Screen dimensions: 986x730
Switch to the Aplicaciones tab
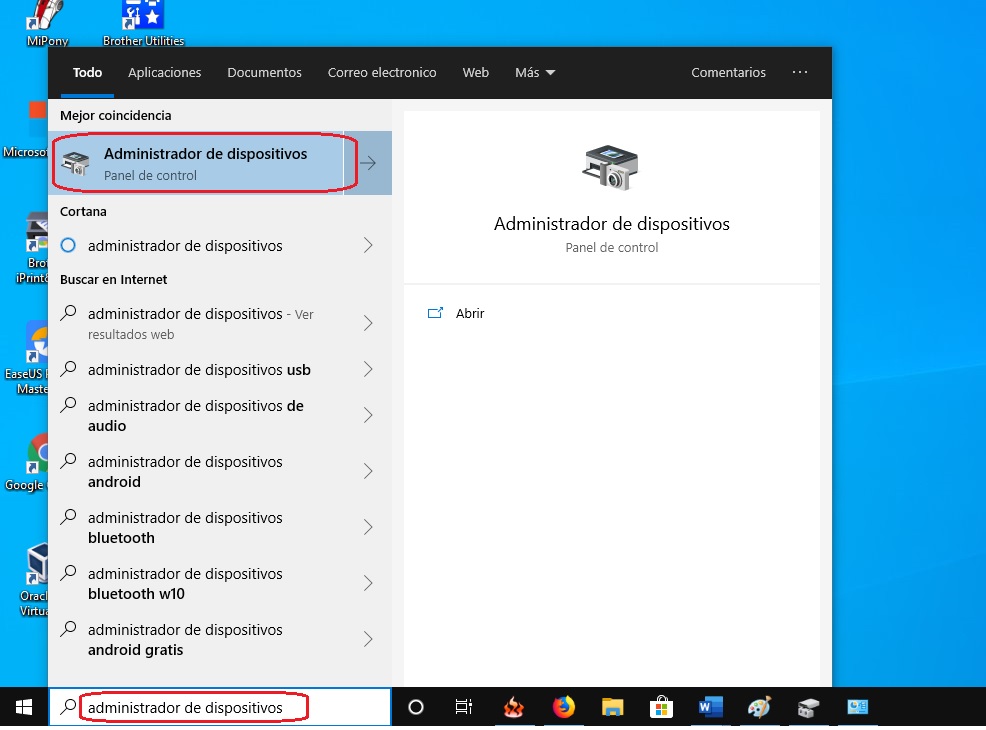tap(165, 73)
